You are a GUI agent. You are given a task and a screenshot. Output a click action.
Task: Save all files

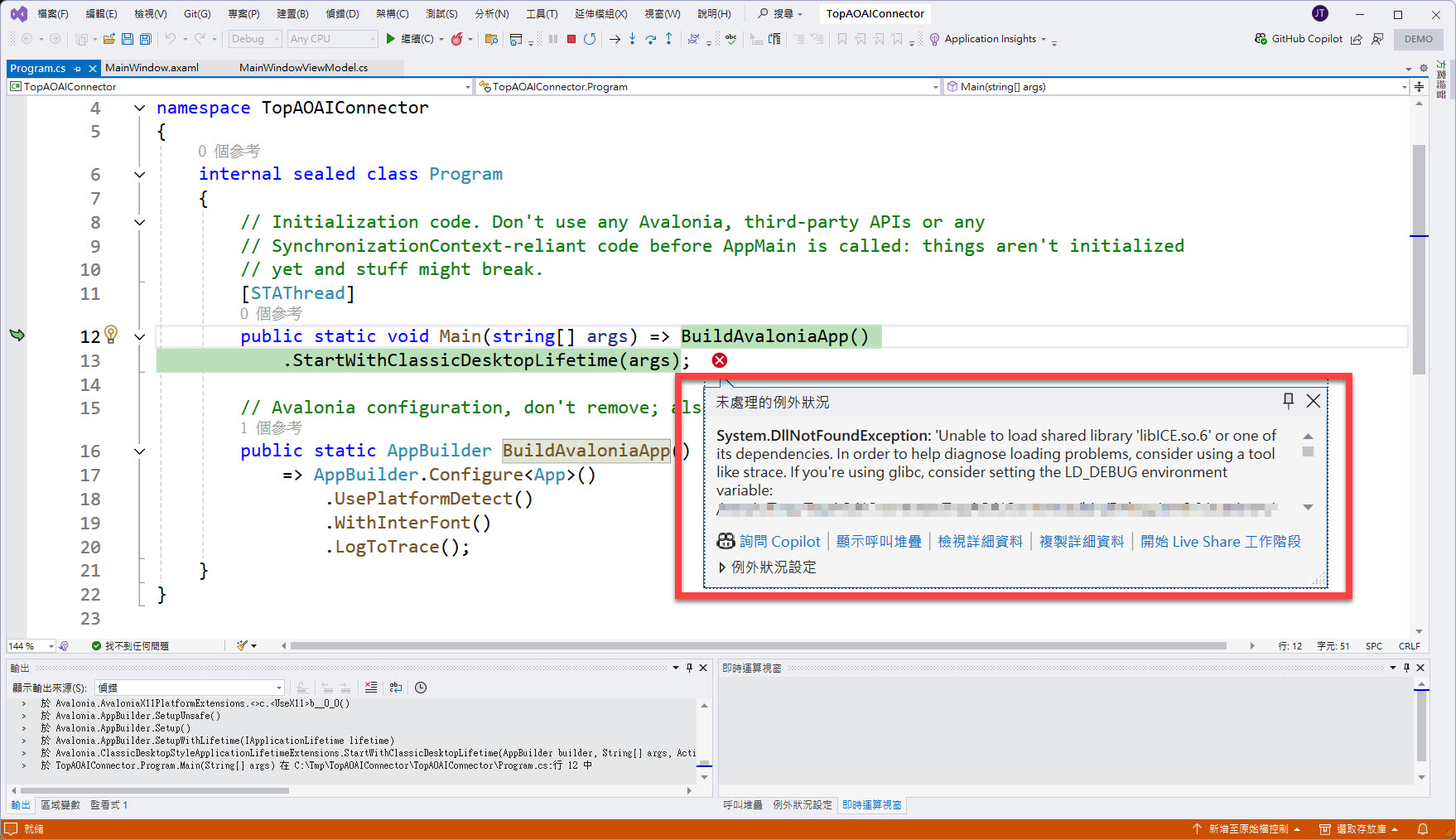tap(145, 39)
